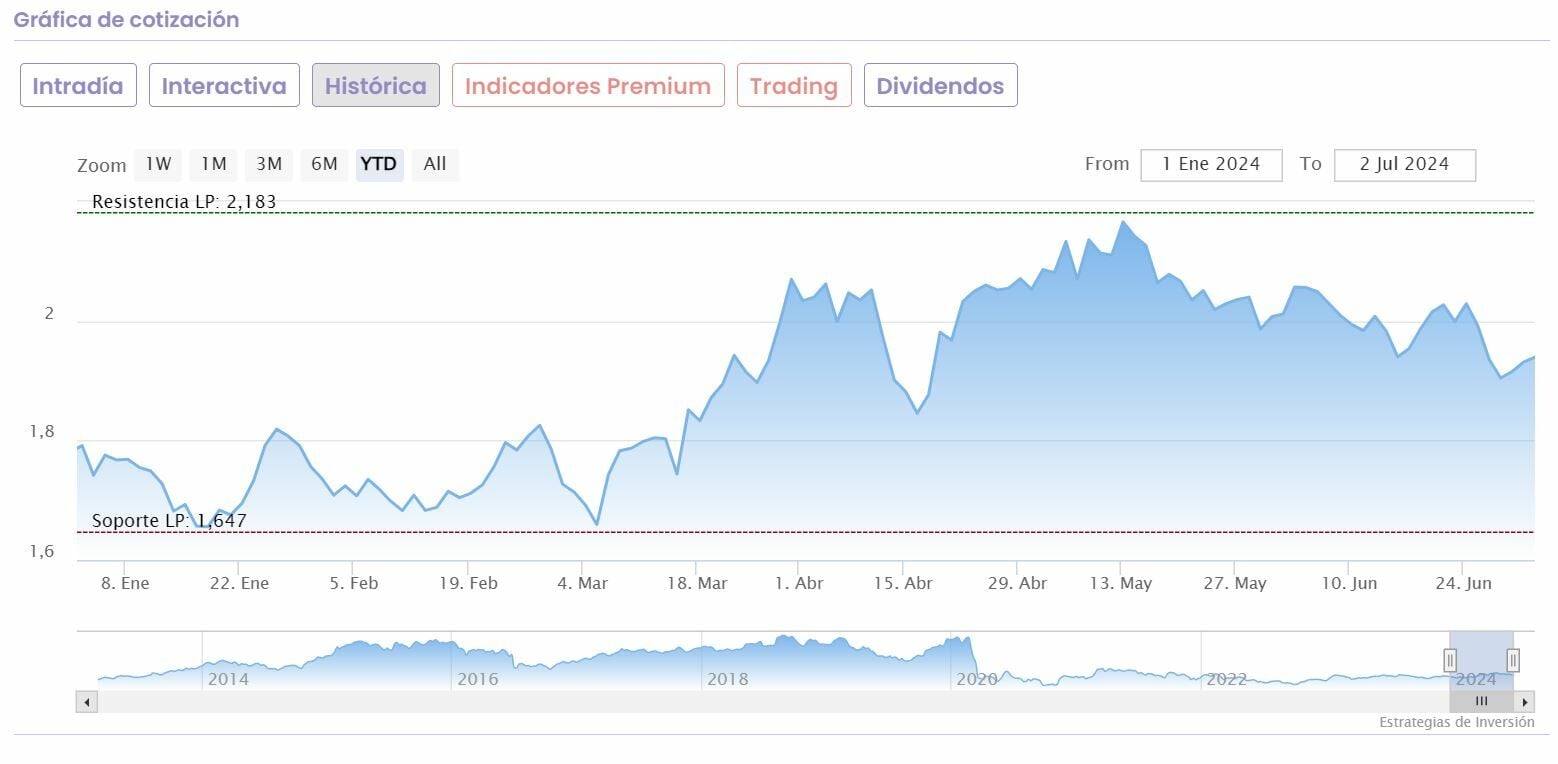Open the Intradía chart tab
The width and height of the screenshot is (1558, 764).
tap(78, 86)
